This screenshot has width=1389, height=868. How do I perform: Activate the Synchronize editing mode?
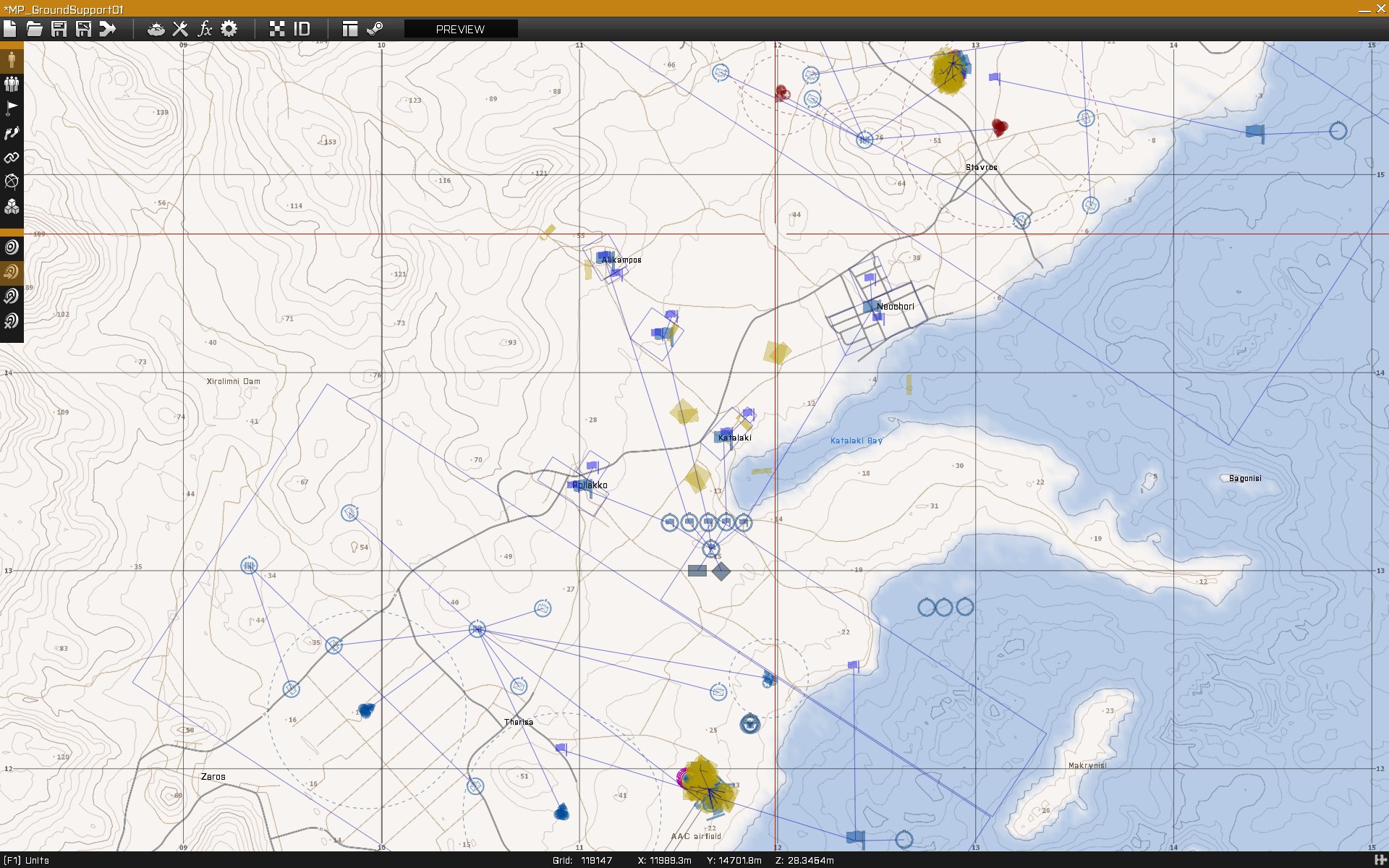(x=12, y=158)
